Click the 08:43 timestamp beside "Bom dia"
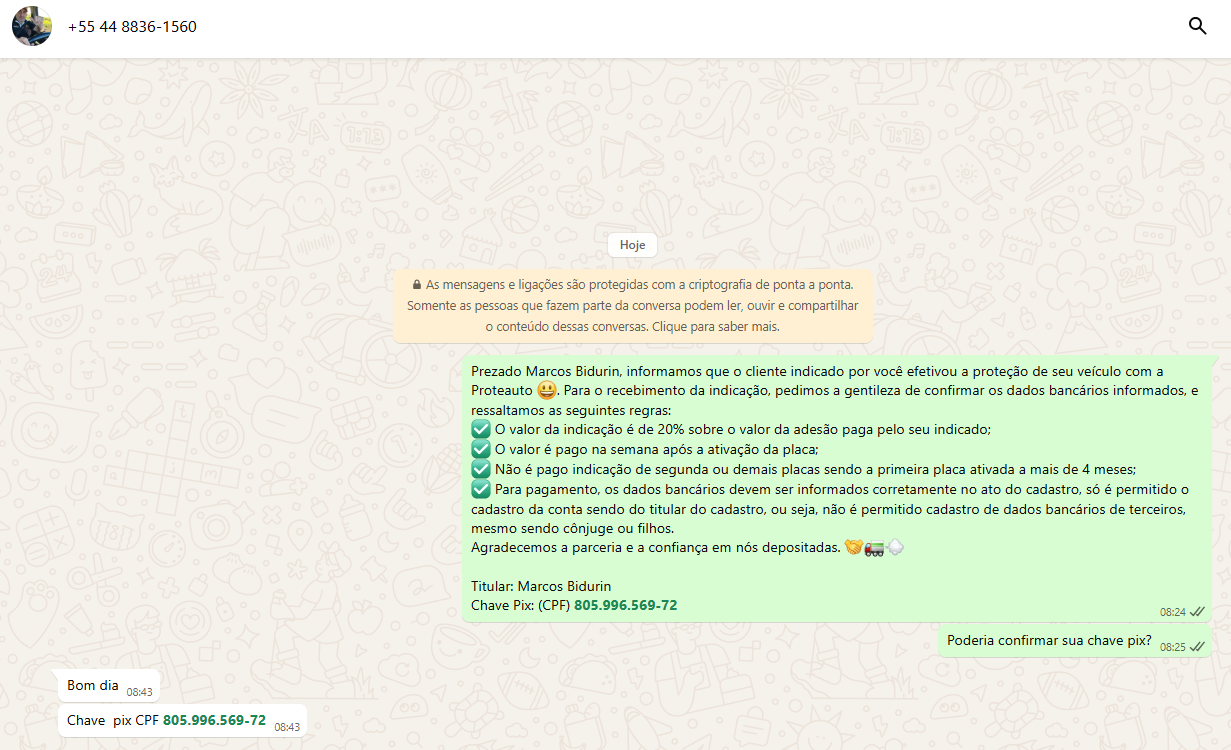 click(139, 691)
